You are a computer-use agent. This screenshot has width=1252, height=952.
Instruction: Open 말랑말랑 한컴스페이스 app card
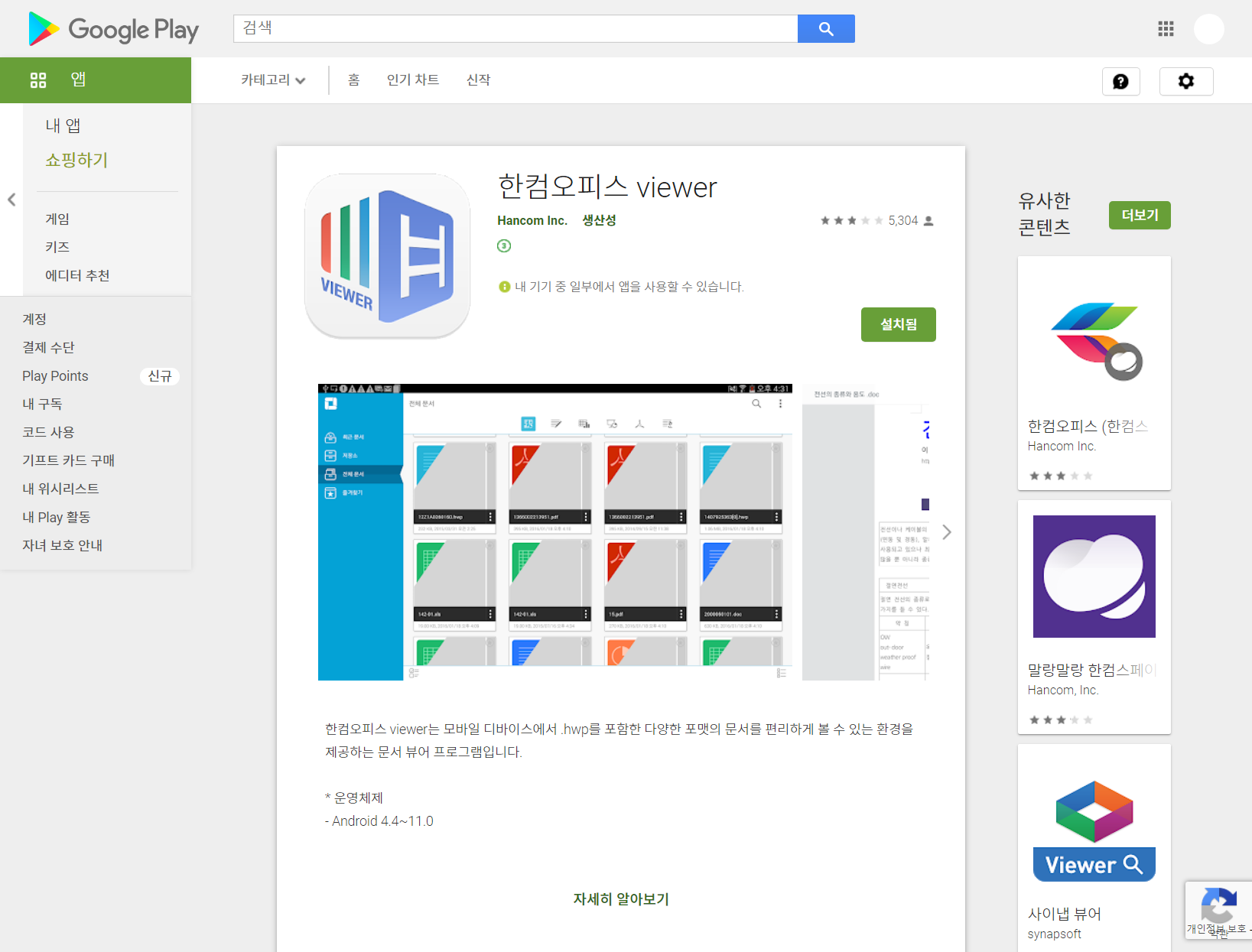[1094, 617]
